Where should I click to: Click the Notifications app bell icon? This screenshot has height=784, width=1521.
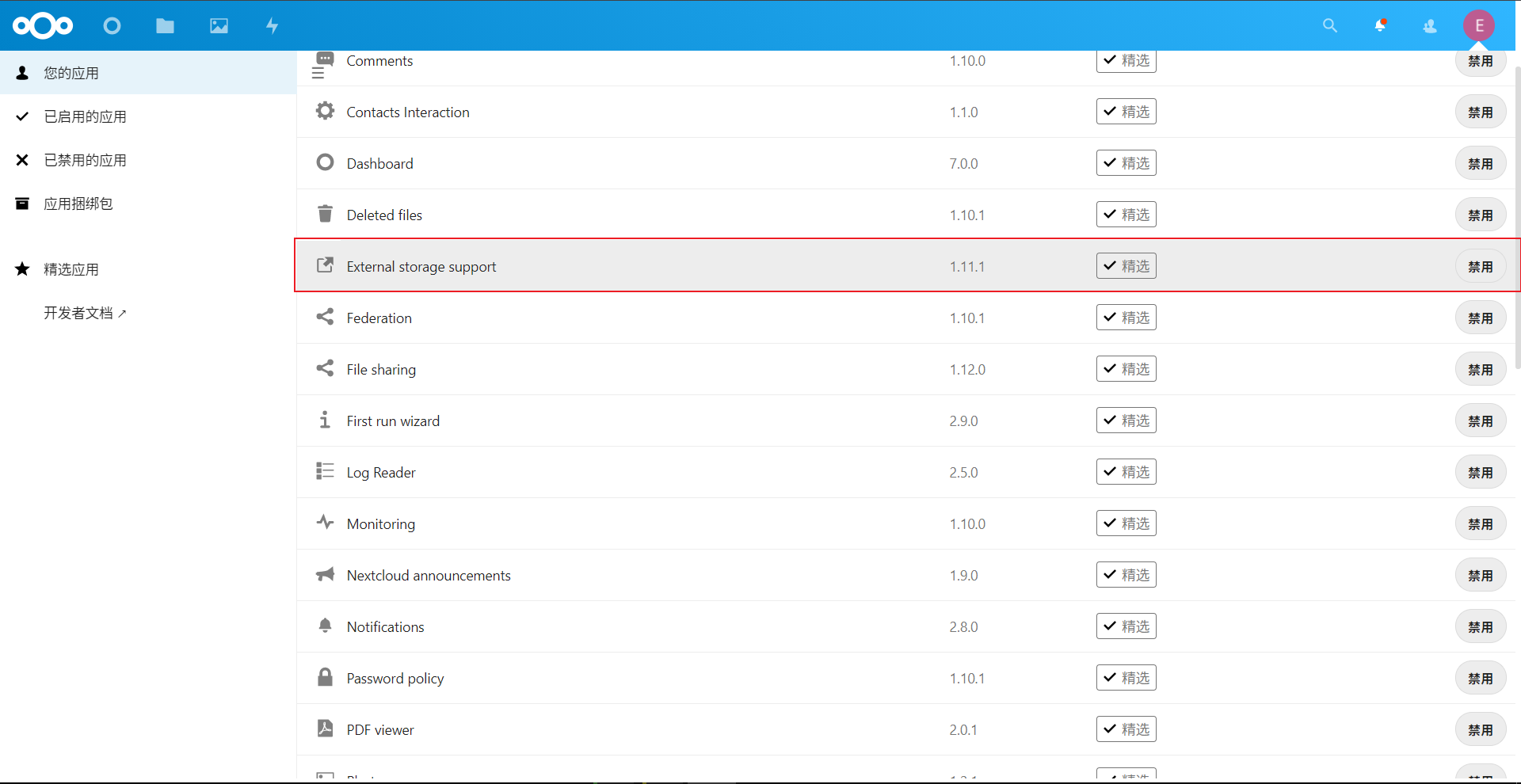[x=325, y=626]
